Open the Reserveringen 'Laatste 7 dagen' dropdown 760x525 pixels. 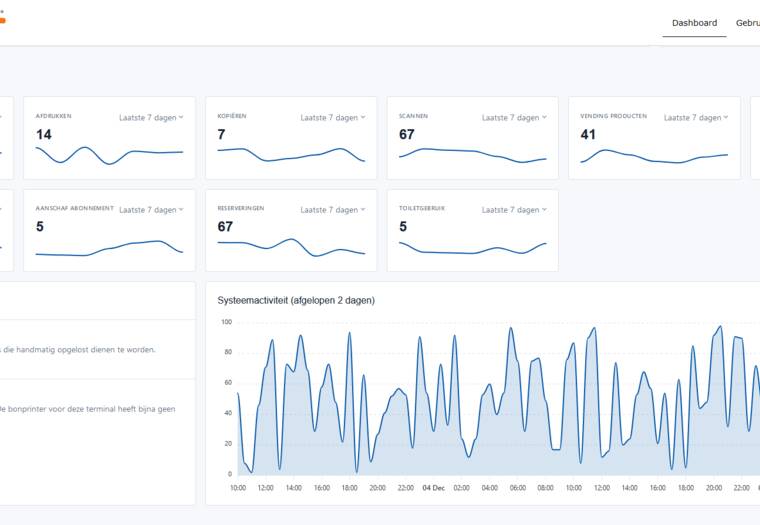333,210
